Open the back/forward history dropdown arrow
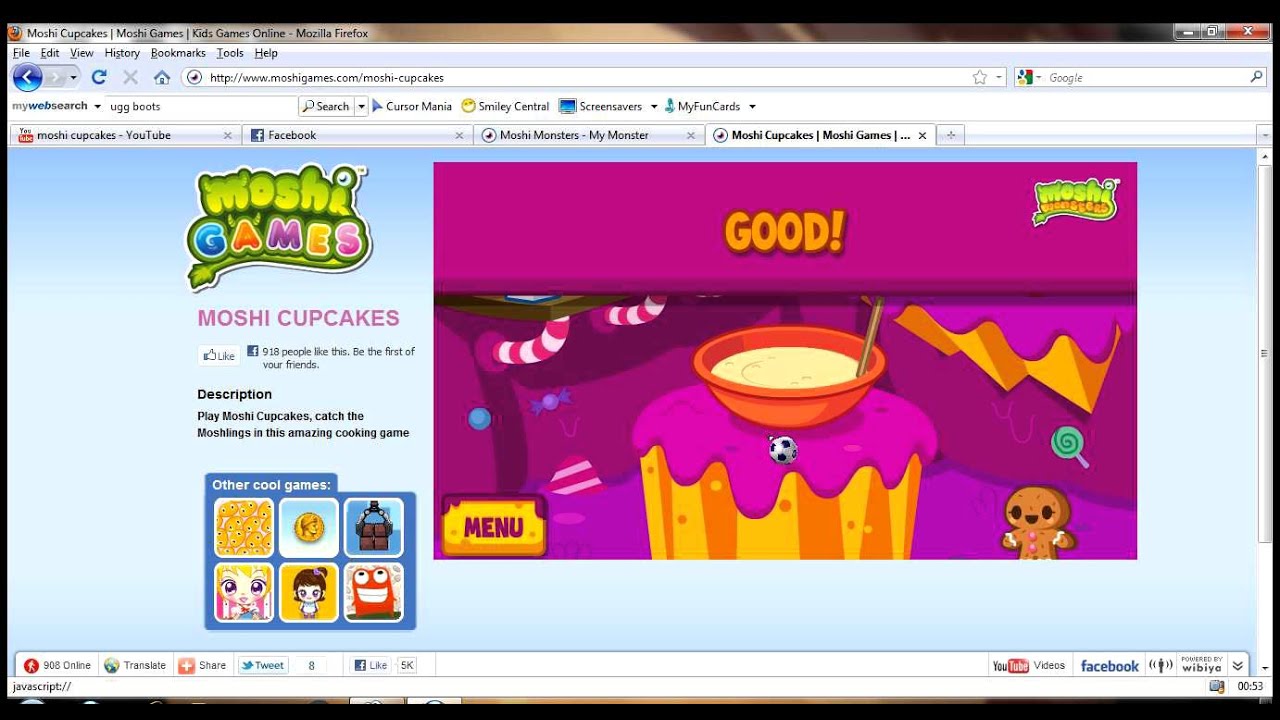Viewport: 1280px width, 720px height. (73, 78)
